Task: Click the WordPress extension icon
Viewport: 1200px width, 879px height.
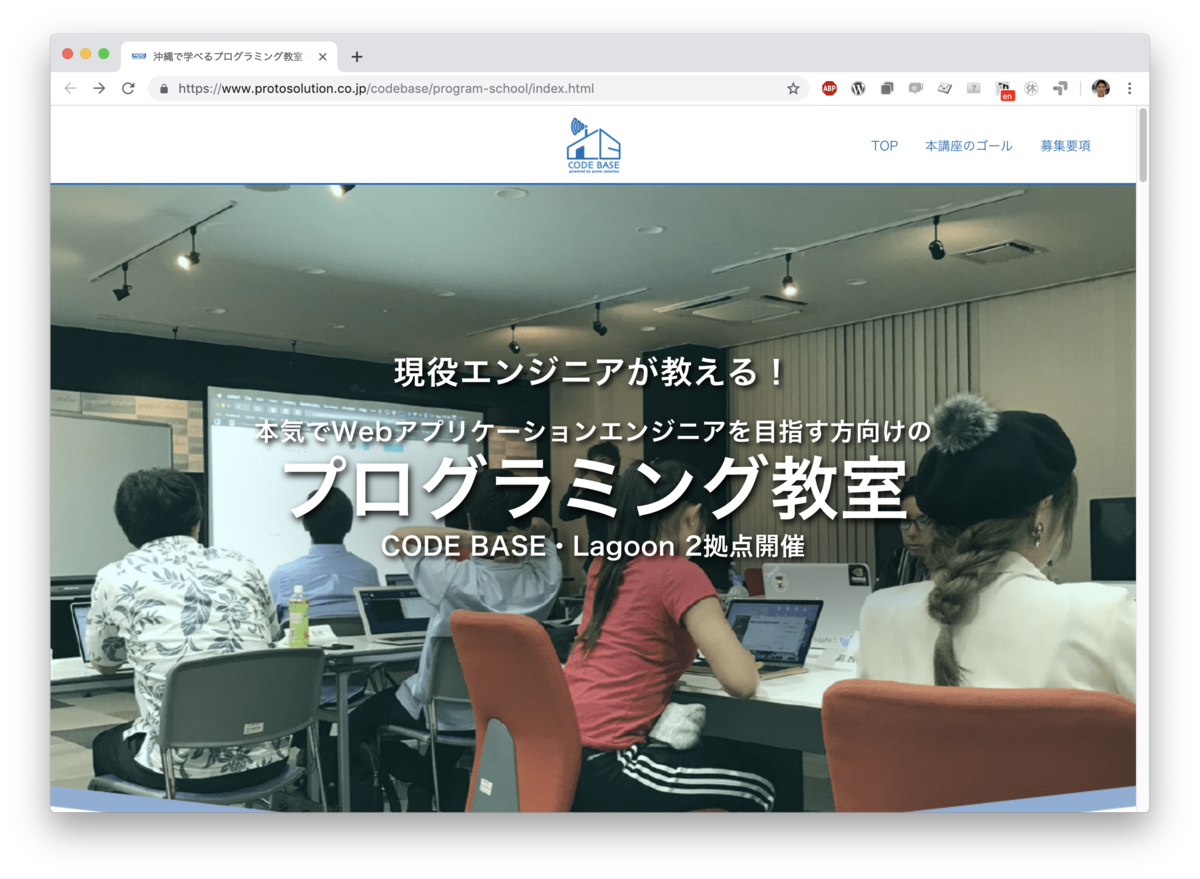Action: point(858,88)
